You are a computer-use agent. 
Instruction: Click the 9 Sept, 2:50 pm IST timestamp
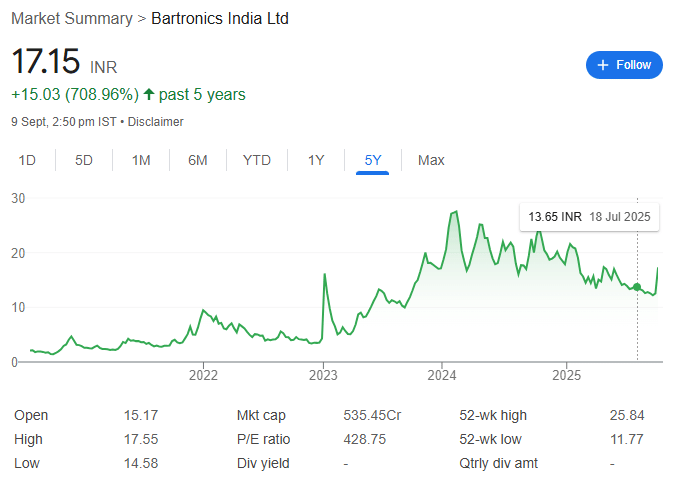tap(64, 122)
